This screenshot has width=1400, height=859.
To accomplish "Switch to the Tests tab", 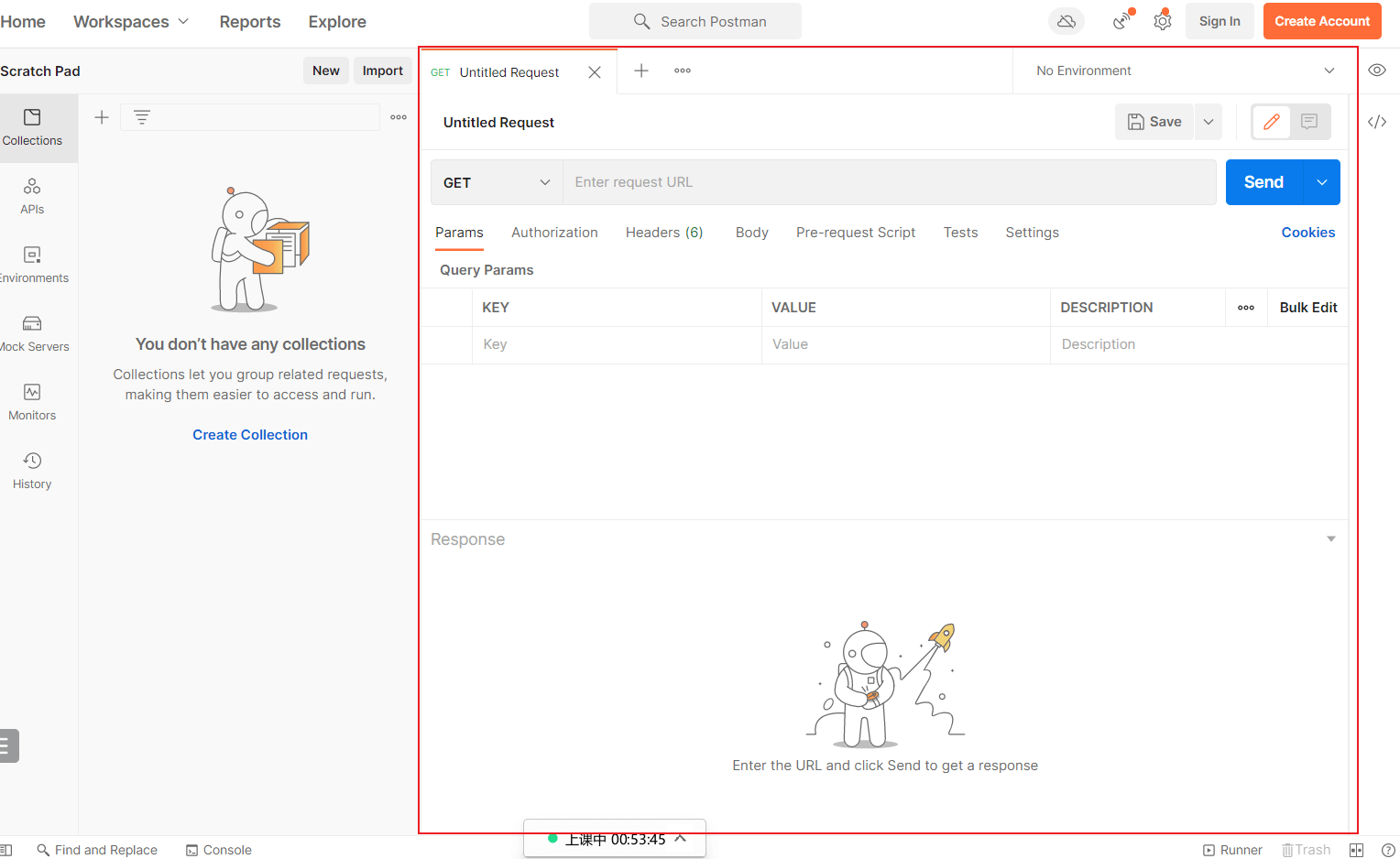I will (961, 233).
